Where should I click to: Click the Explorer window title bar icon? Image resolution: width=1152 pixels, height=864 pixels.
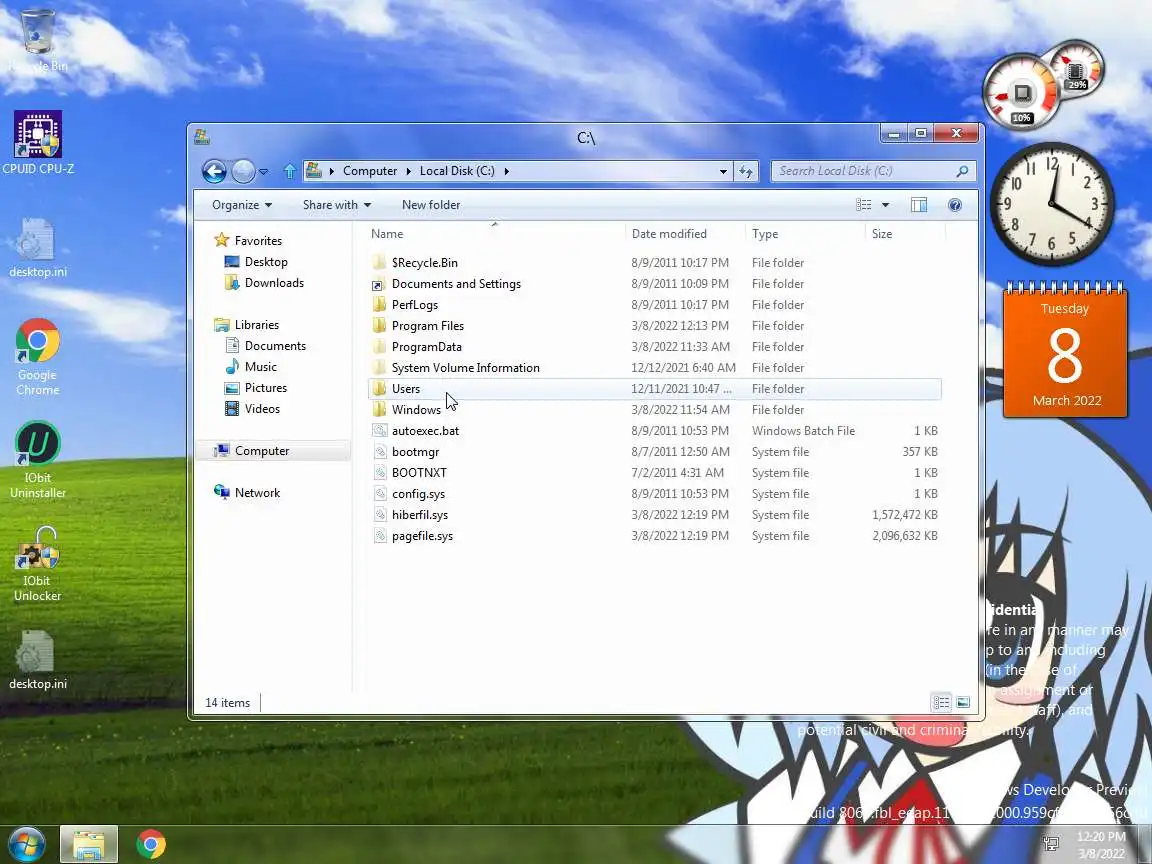pos(202,137)
